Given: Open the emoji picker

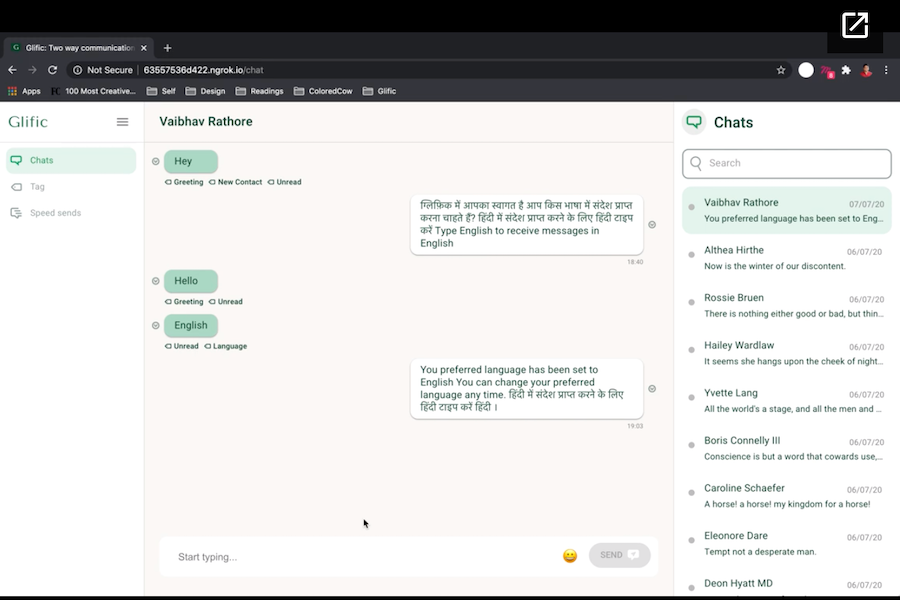Looking at the screenshot, I should [570, 556].
